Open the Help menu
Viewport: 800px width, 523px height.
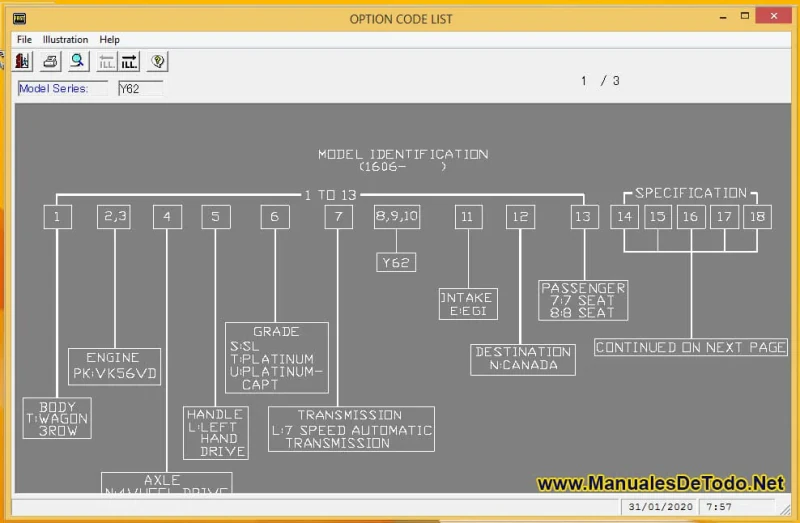(110, 40)
